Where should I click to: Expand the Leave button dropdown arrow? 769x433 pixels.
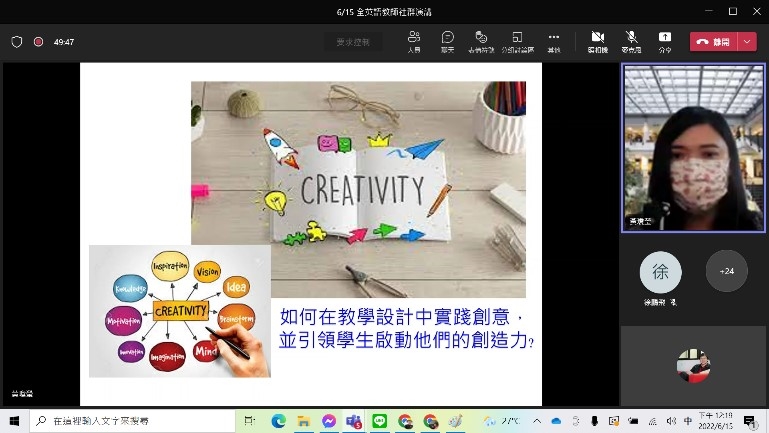[x=747, y=42]
